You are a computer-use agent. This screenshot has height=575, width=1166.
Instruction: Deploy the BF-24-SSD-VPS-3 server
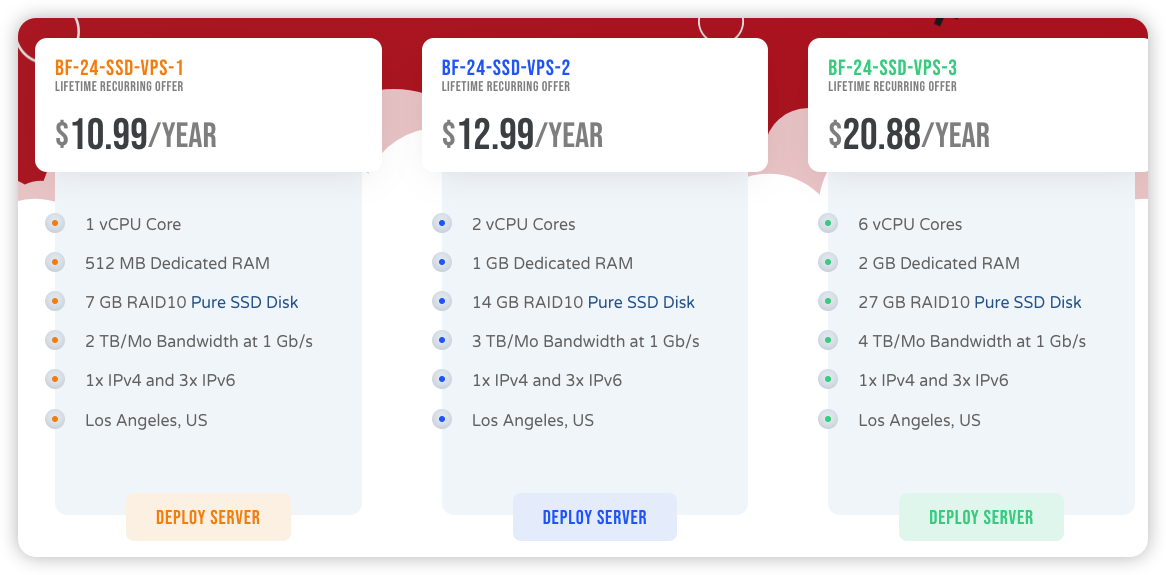981,517
